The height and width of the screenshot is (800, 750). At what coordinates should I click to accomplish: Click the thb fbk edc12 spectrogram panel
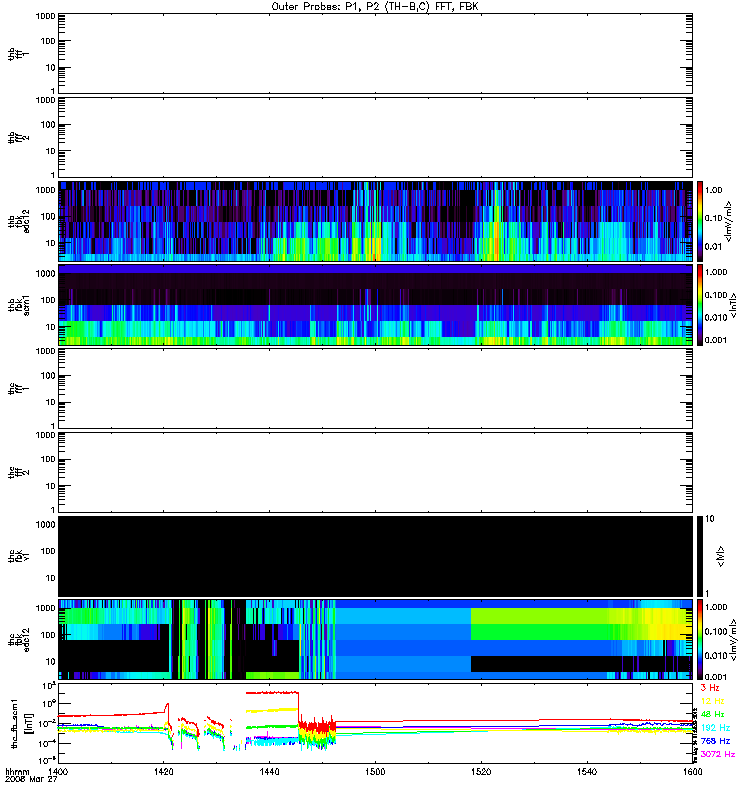point(375,221)
